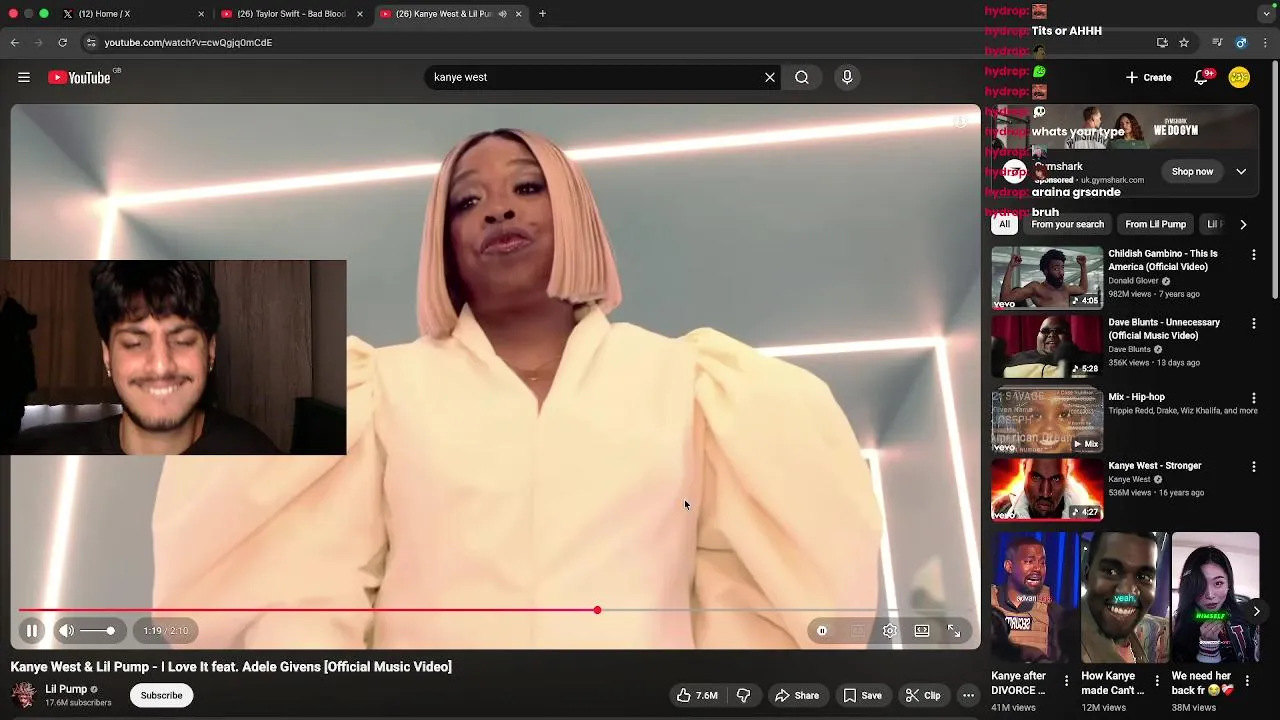Show next shorts with the arrow
This screenshot has width=1280, height=720.
pyautogui.click(x=1257, y=611)
